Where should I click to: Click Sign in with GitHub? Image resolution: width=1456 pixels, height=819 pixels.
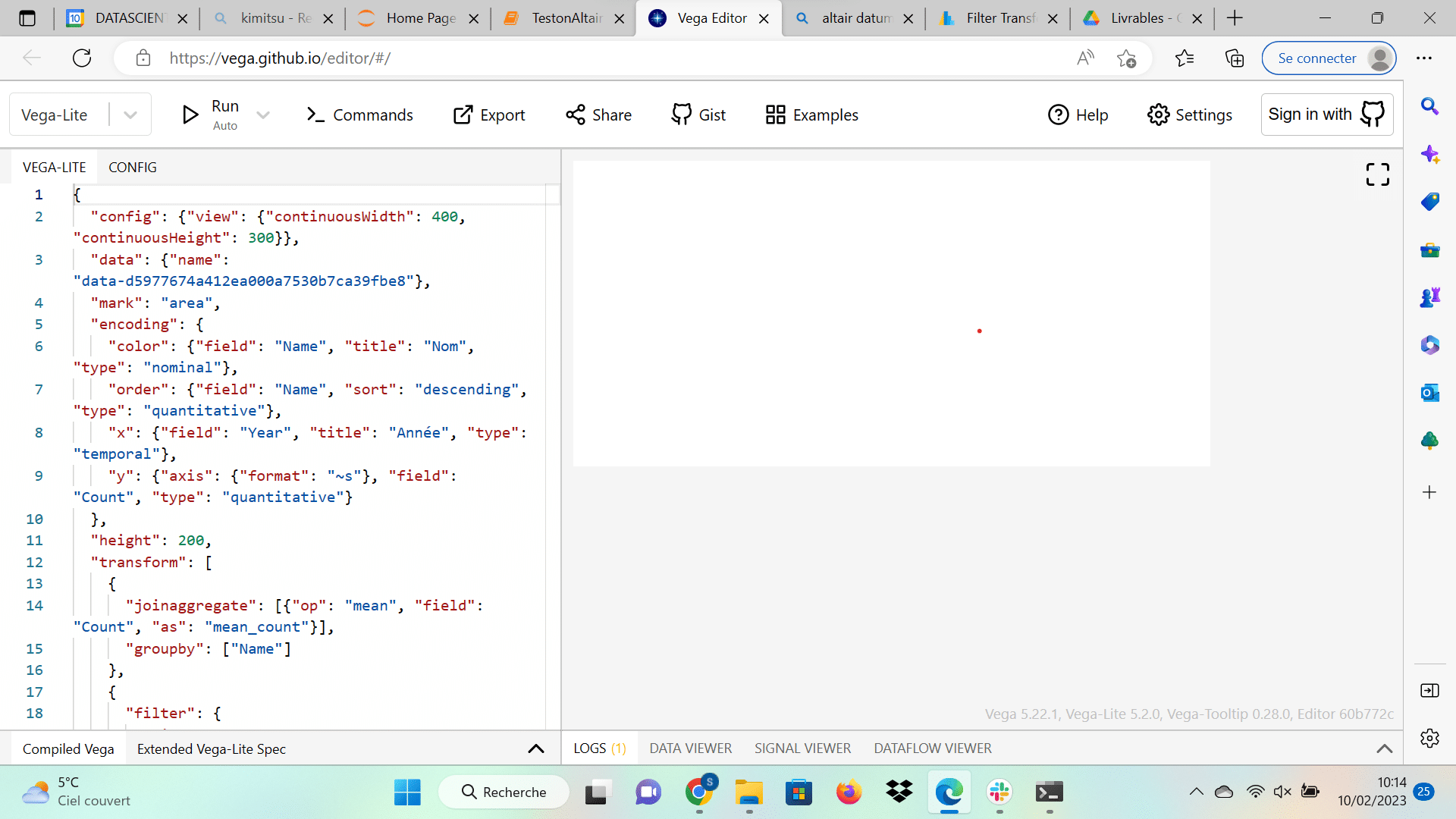click(x=1326, y=115)
